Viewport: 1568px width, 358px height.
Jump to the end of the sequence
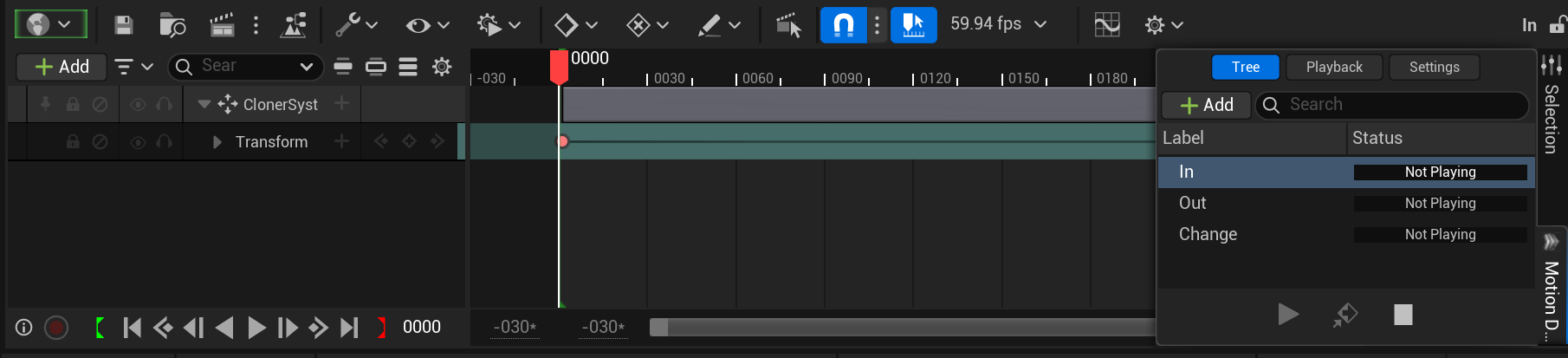coord(349,328)
